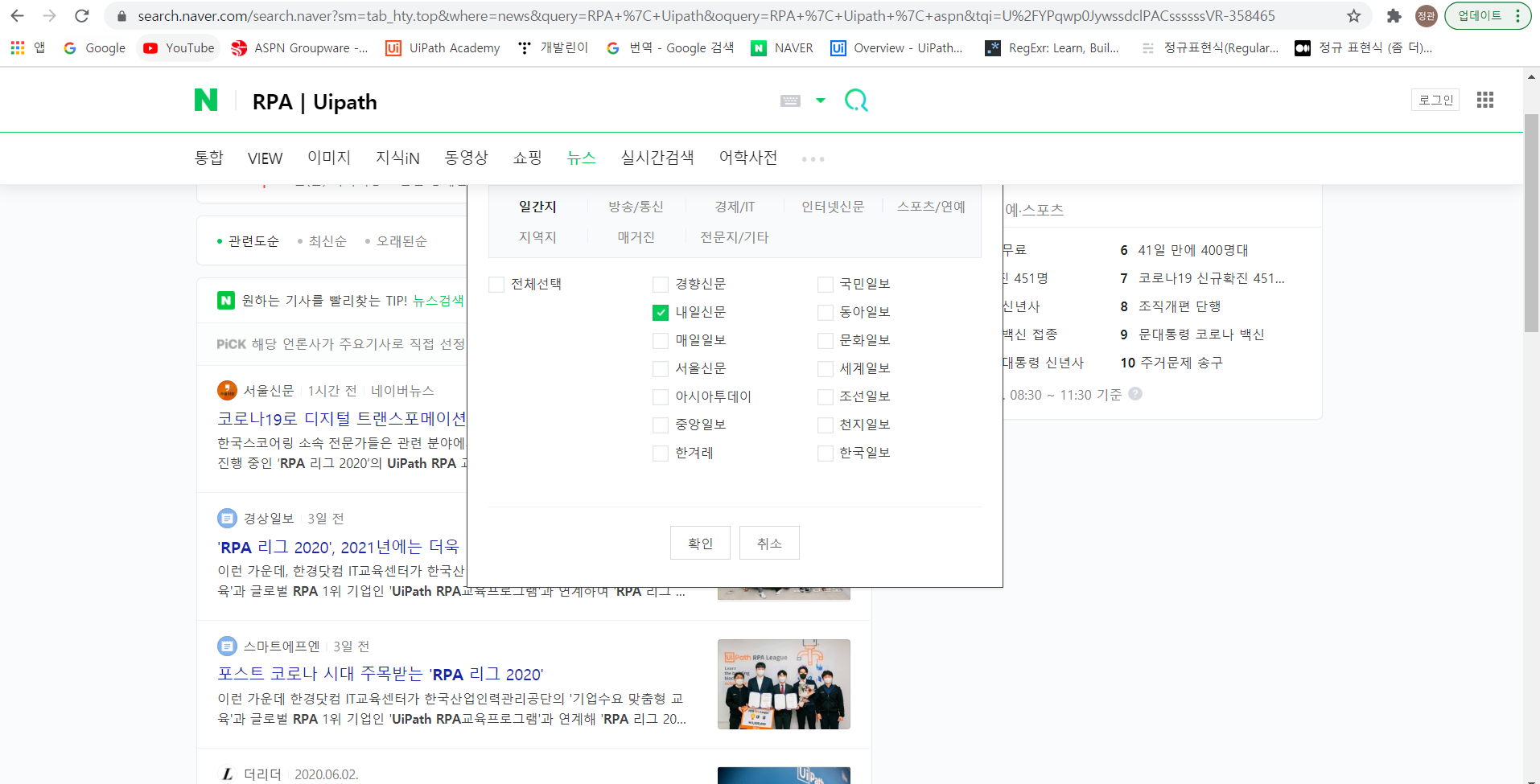Open NAVER bookmark
Viewport: 1540px width, 784px height.
782,48
